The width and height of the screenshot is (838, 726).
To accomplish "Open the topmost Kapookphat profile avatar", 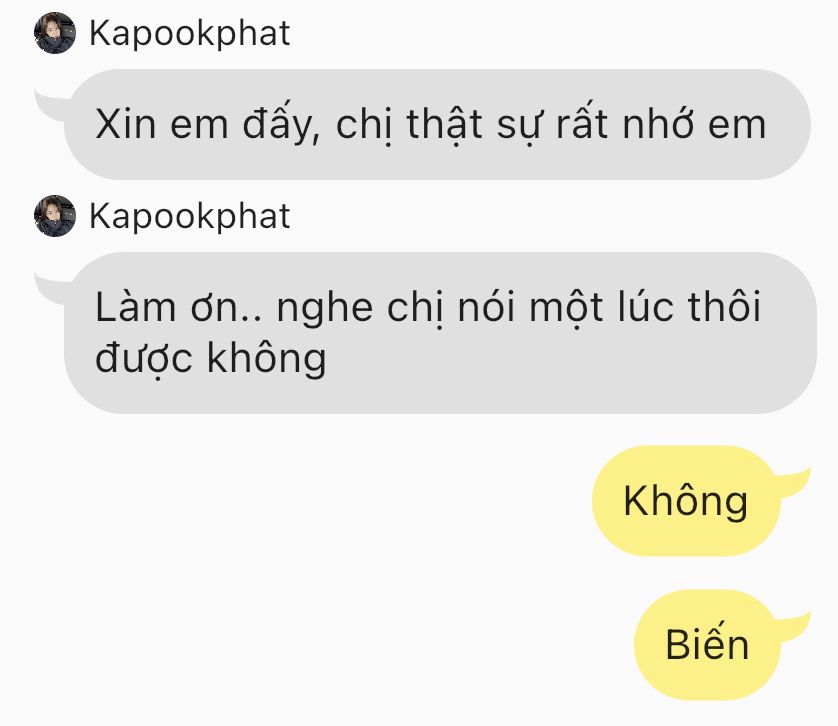I will click(55, 33).
